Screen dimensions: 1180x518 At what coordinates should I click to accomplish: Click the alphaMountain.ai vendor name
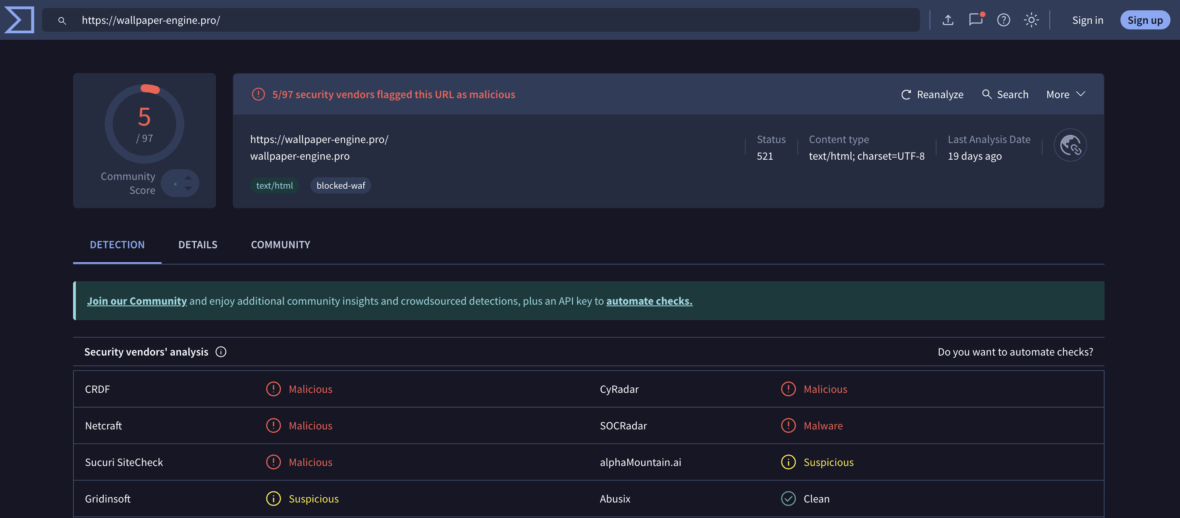642,462
